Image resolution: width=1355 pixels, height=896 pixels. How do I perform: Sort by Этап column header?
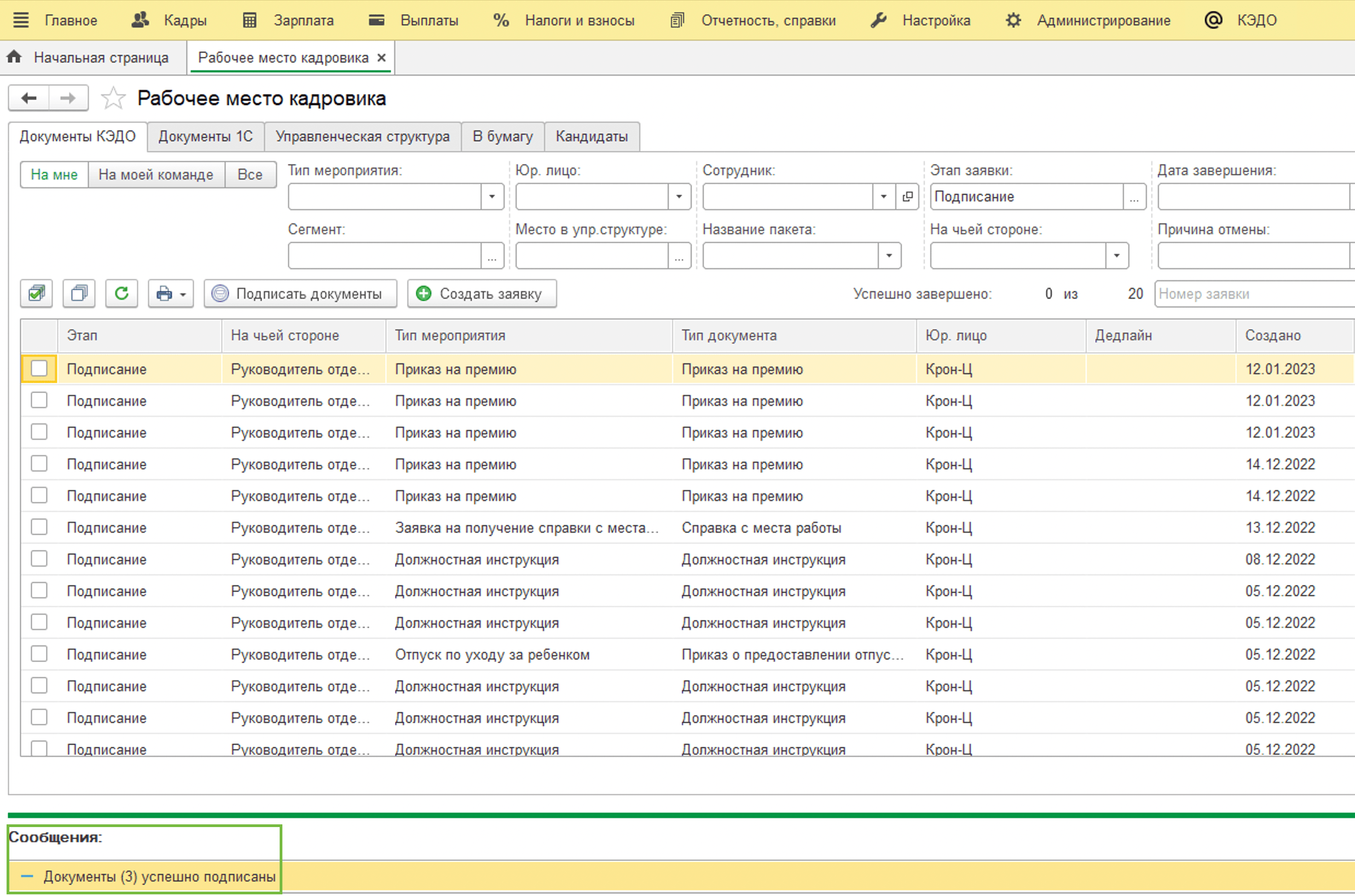pyautogui.click(x=140, y=335)
